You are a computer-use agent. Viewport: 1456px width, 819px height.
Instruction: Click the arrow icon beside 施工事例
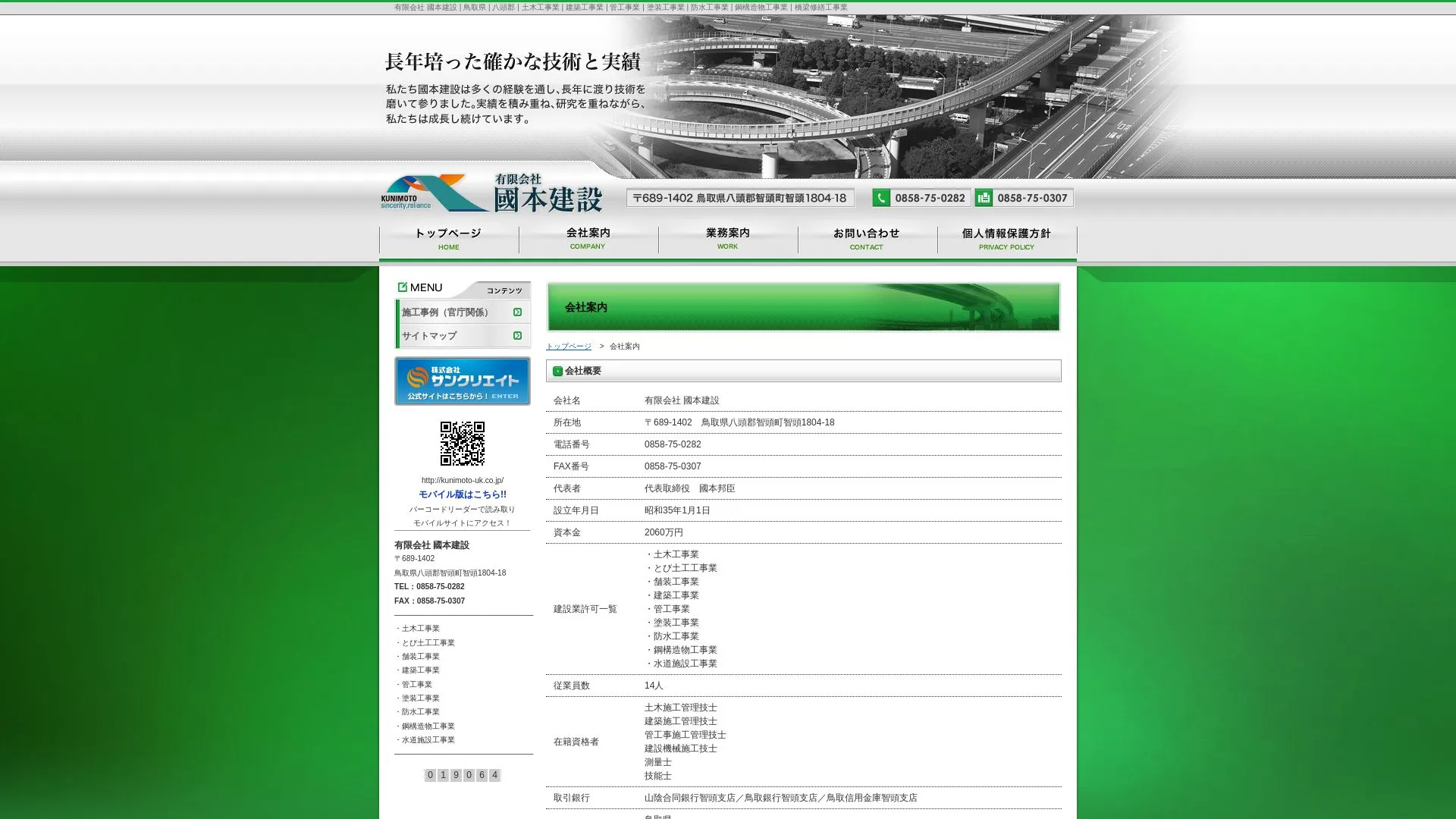[x=517, y=312]
